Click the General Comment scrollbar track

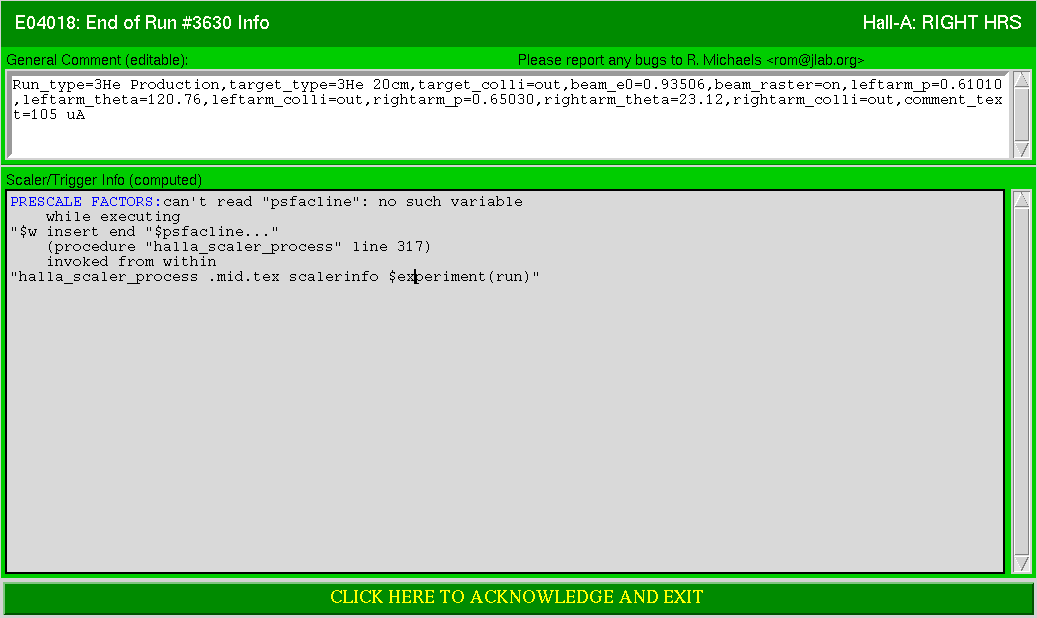pyautogui.click(x=1022, y=114)
